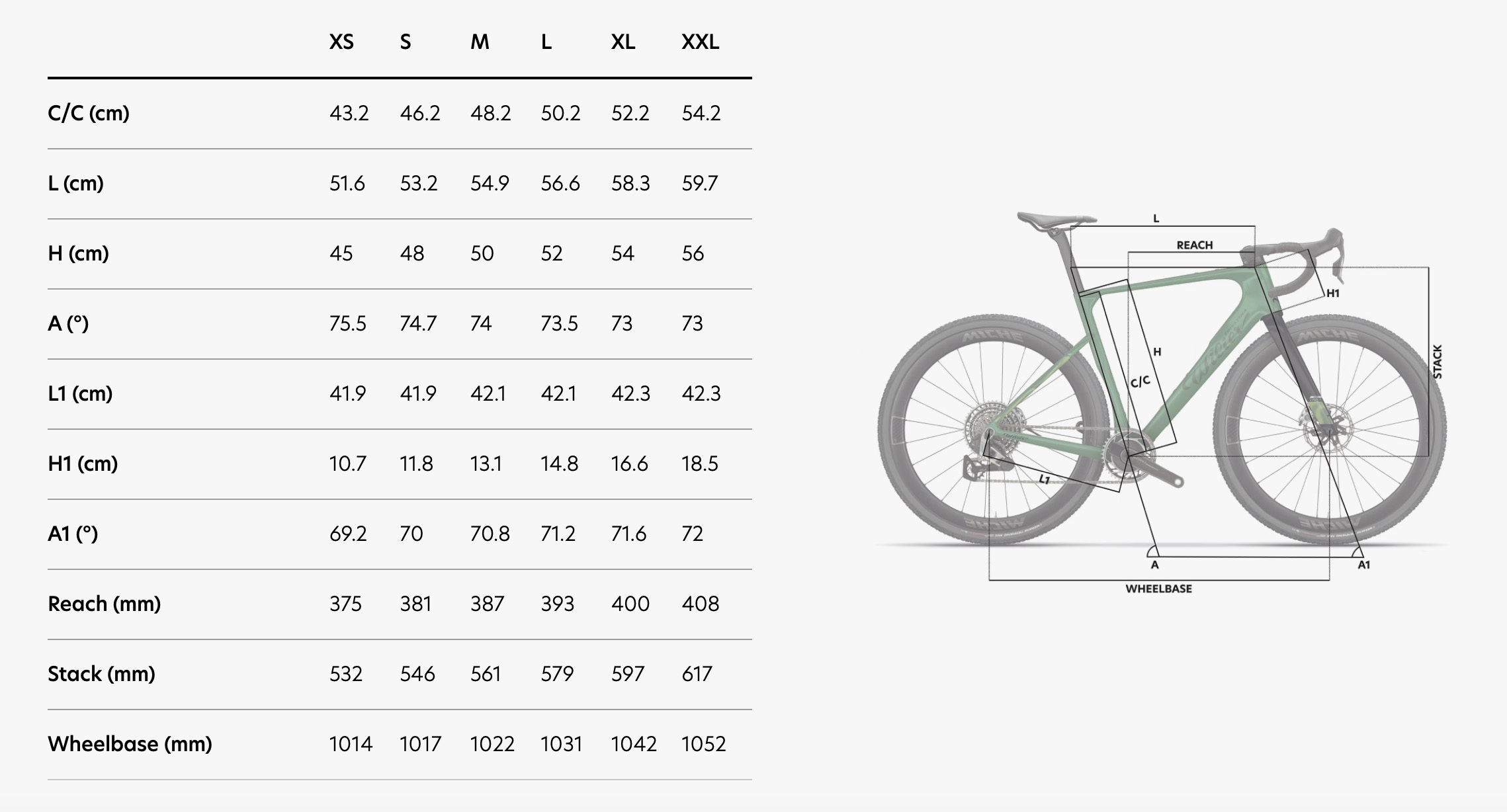Click the H1 (cm) row label

coord(83,464)
